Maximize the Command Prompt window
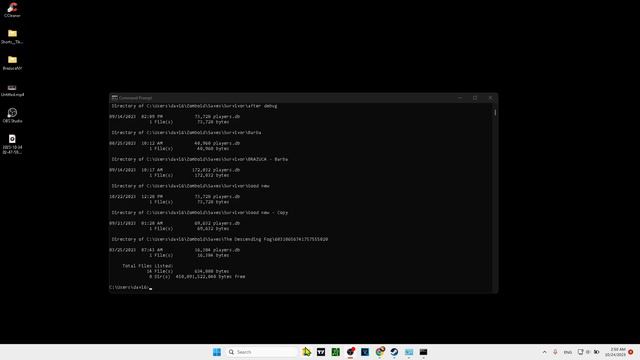640x360 pixels. coord(475,98)
